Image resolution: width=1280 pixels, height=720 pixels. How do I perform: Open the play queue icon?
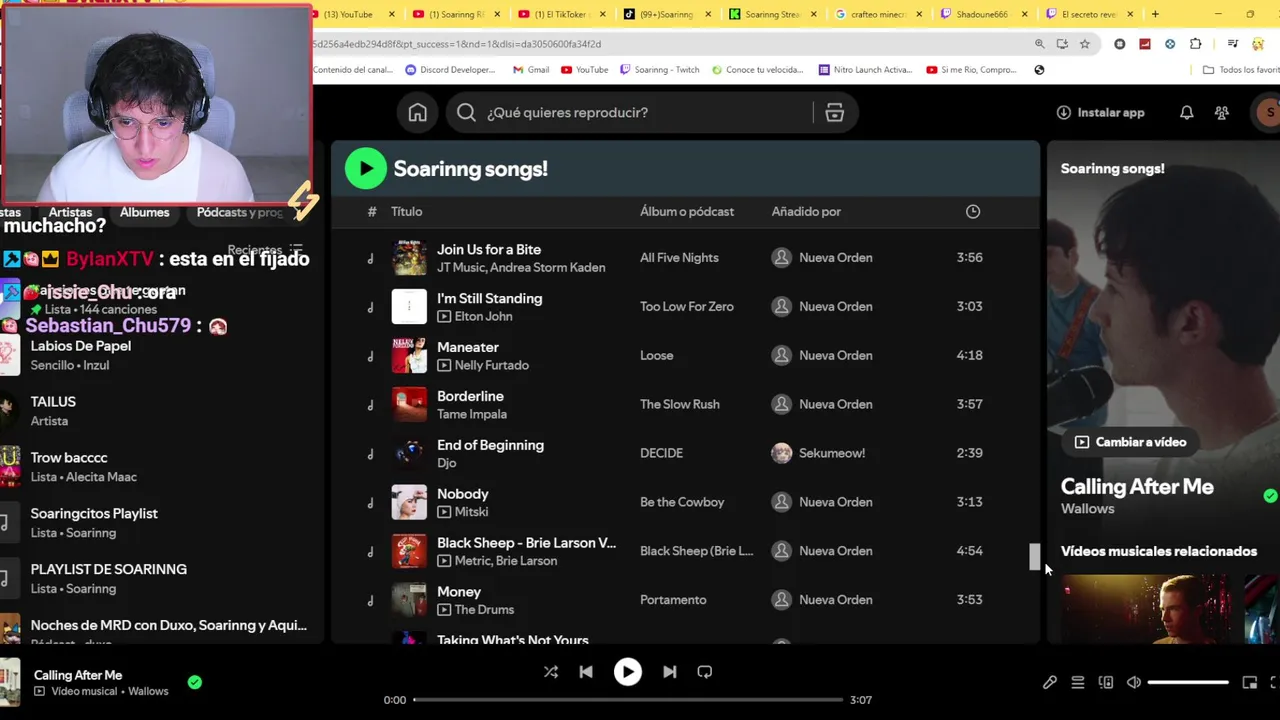(x=1078, y=682)
